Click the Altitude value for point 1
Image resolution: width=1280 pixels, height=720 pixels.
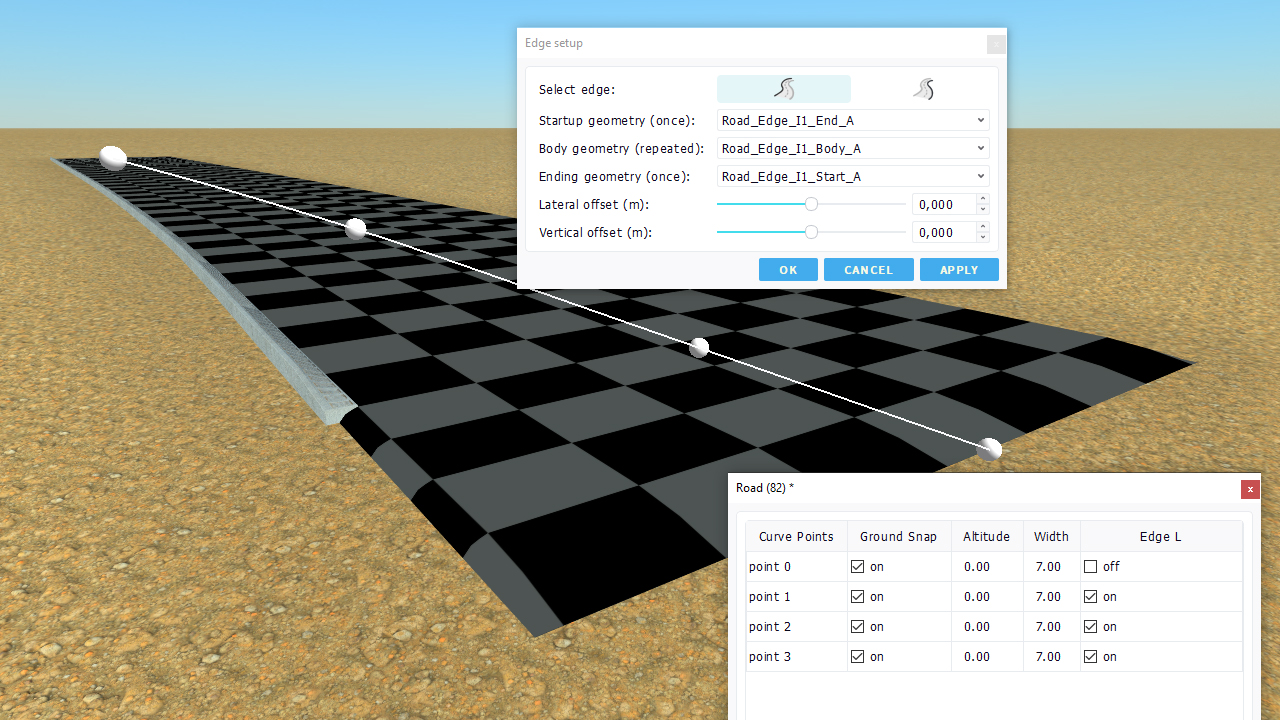(976, 597)
